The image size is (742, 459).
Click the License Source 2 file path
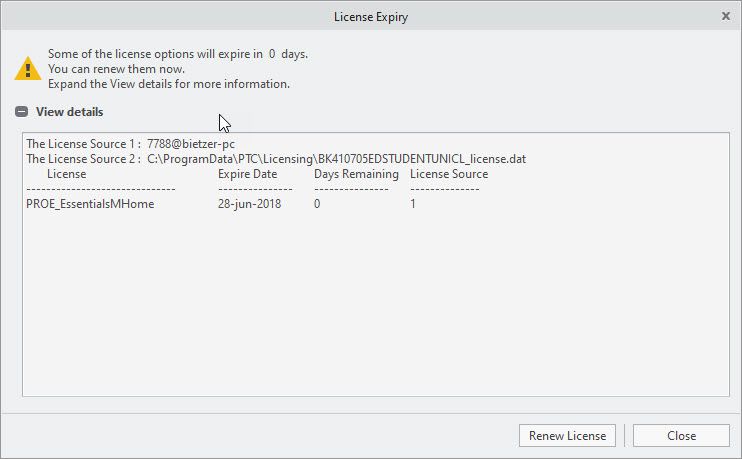pyautogui.click(x=336, y=159)
